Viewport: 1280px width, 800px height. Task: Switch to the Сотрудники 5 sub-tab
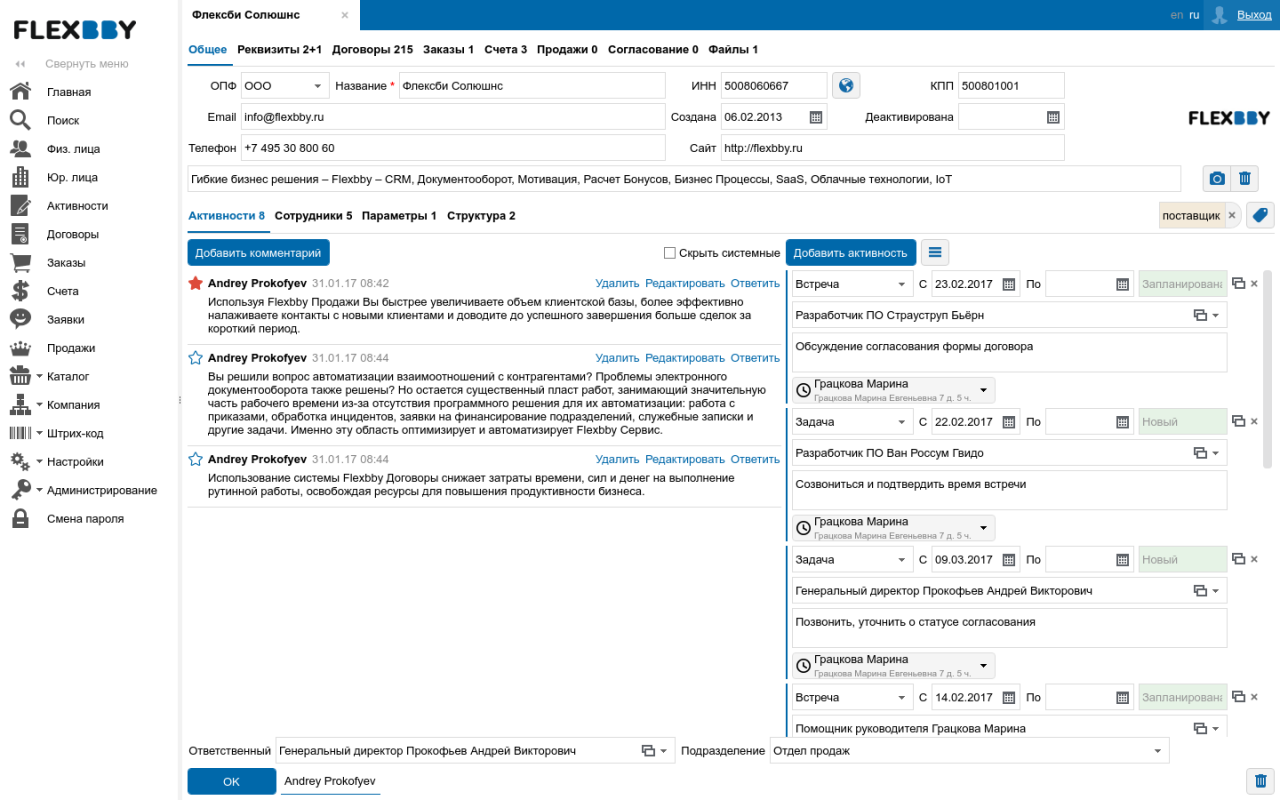pyautogui.click(x=313, y=216)
